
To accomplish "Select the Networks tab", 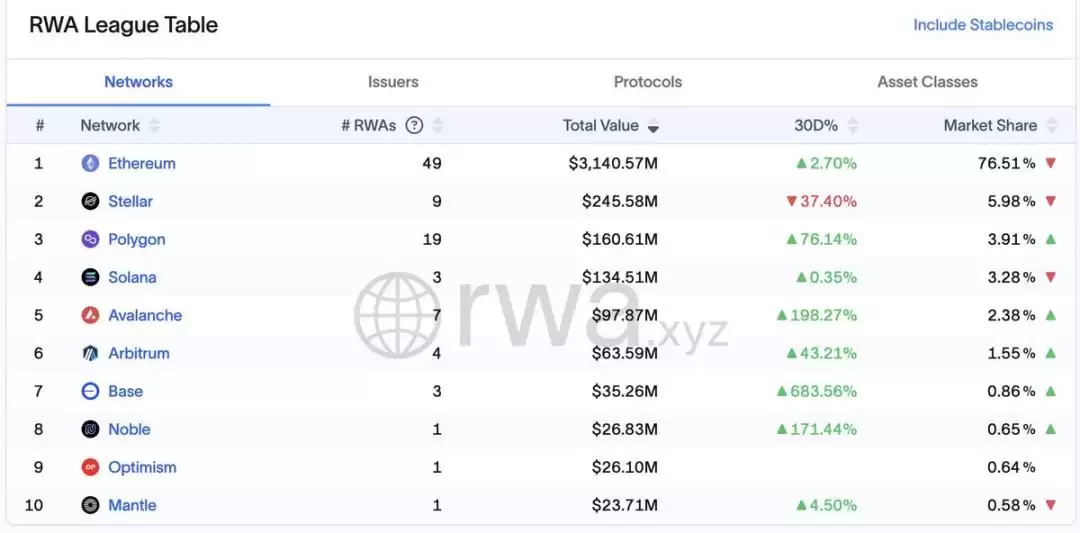I will 138,82.
